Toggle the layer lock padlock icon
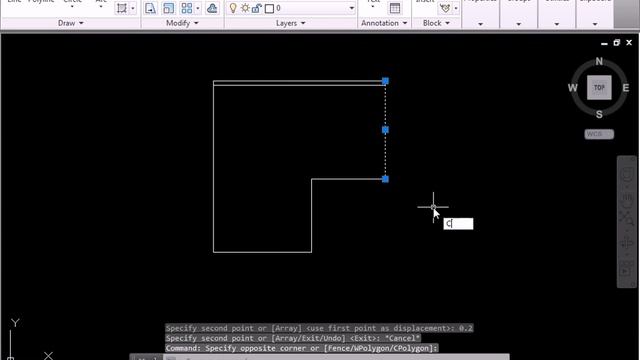 pyautogui.click(x=256, y=8)
